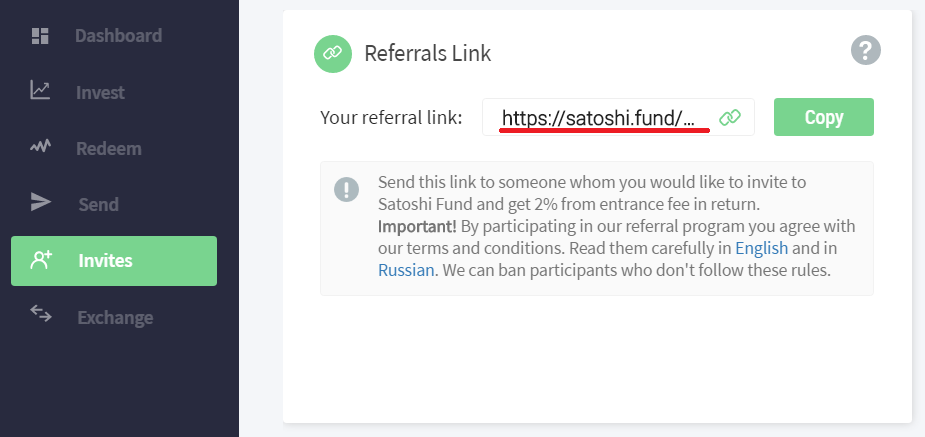Open the English terms link

click(761, 248)
